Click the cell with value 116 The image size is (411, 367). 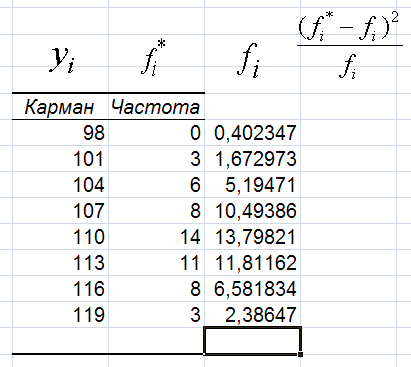[x=60, y=289]
